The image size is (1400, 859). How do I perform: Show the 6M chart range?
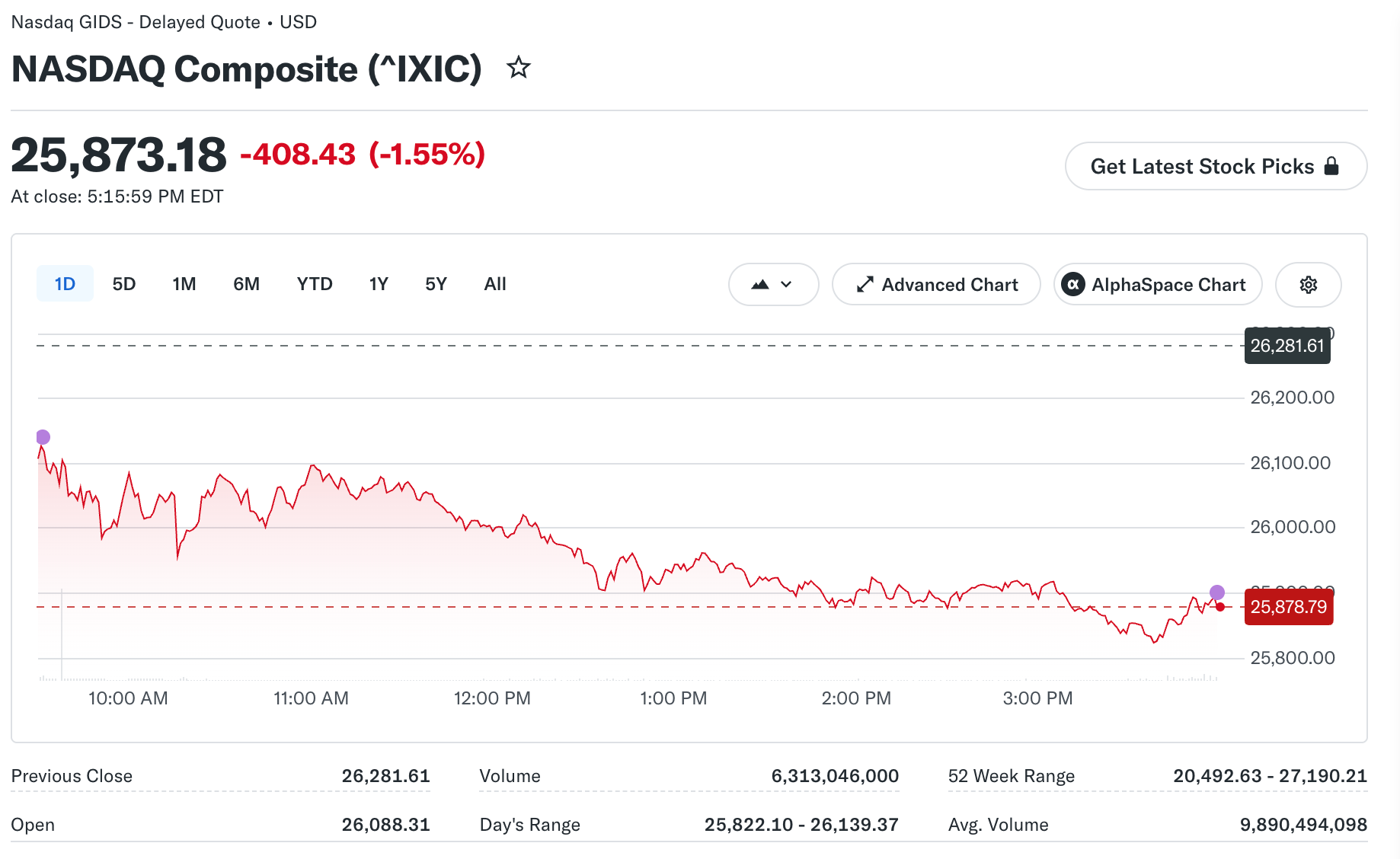(247, 284)
